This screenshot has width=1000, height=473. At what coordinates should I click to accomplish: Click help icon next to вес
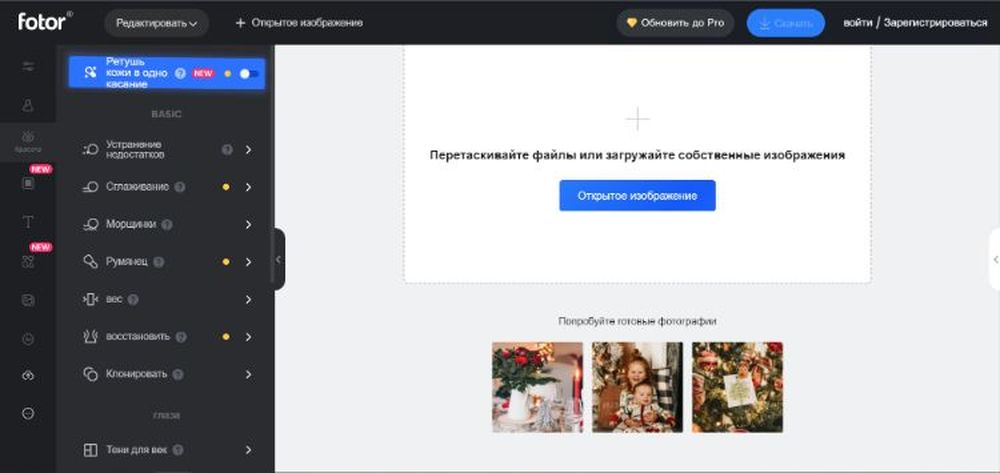tap(133, 300)
